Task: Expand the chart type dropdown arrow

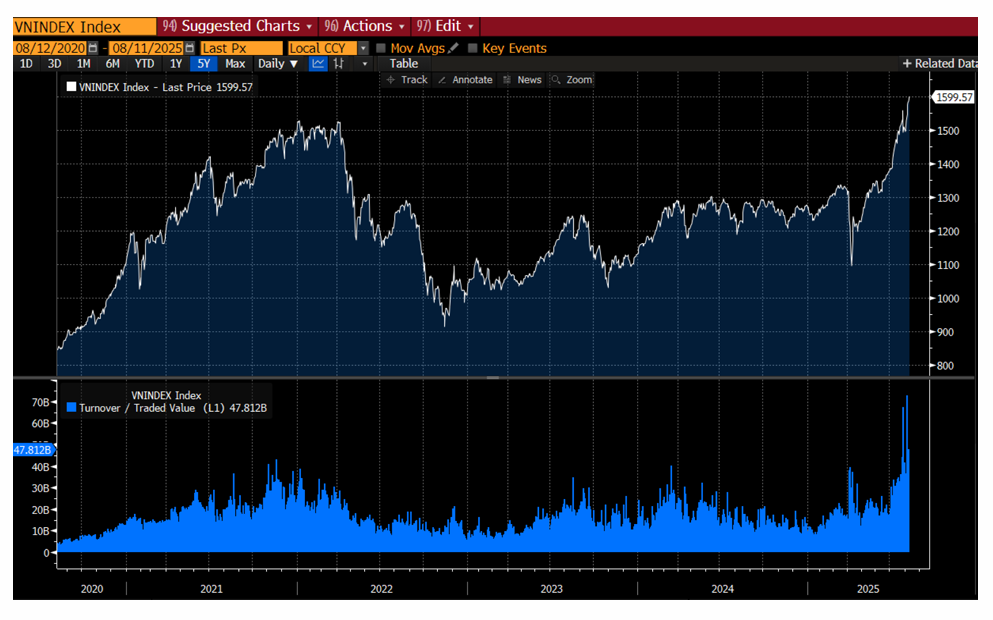Action: click(365, 64)
